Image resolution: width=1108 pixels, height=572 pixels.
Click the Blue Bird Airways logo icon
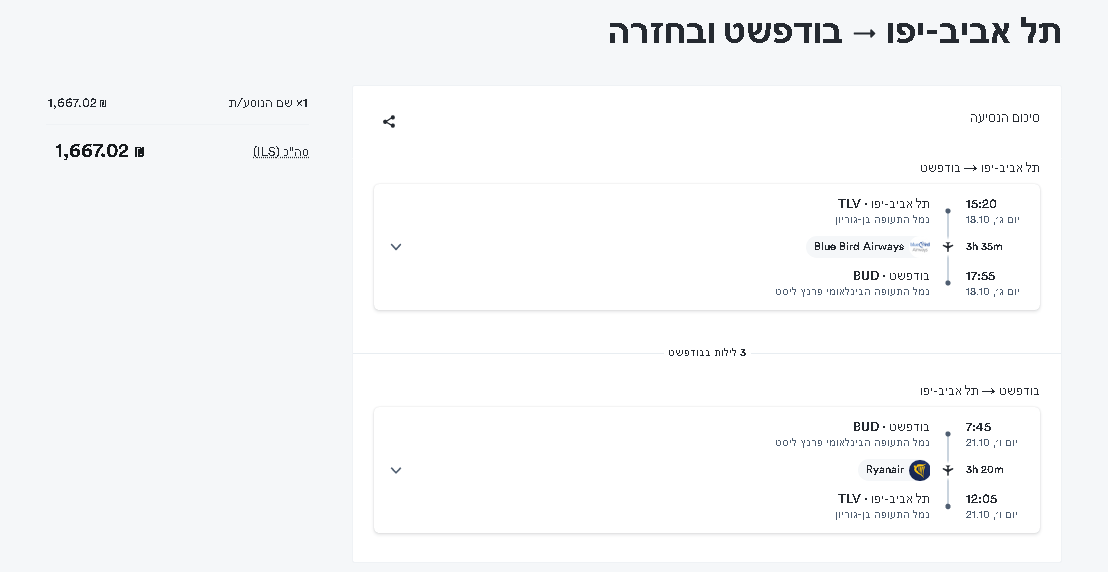(919, 246)
